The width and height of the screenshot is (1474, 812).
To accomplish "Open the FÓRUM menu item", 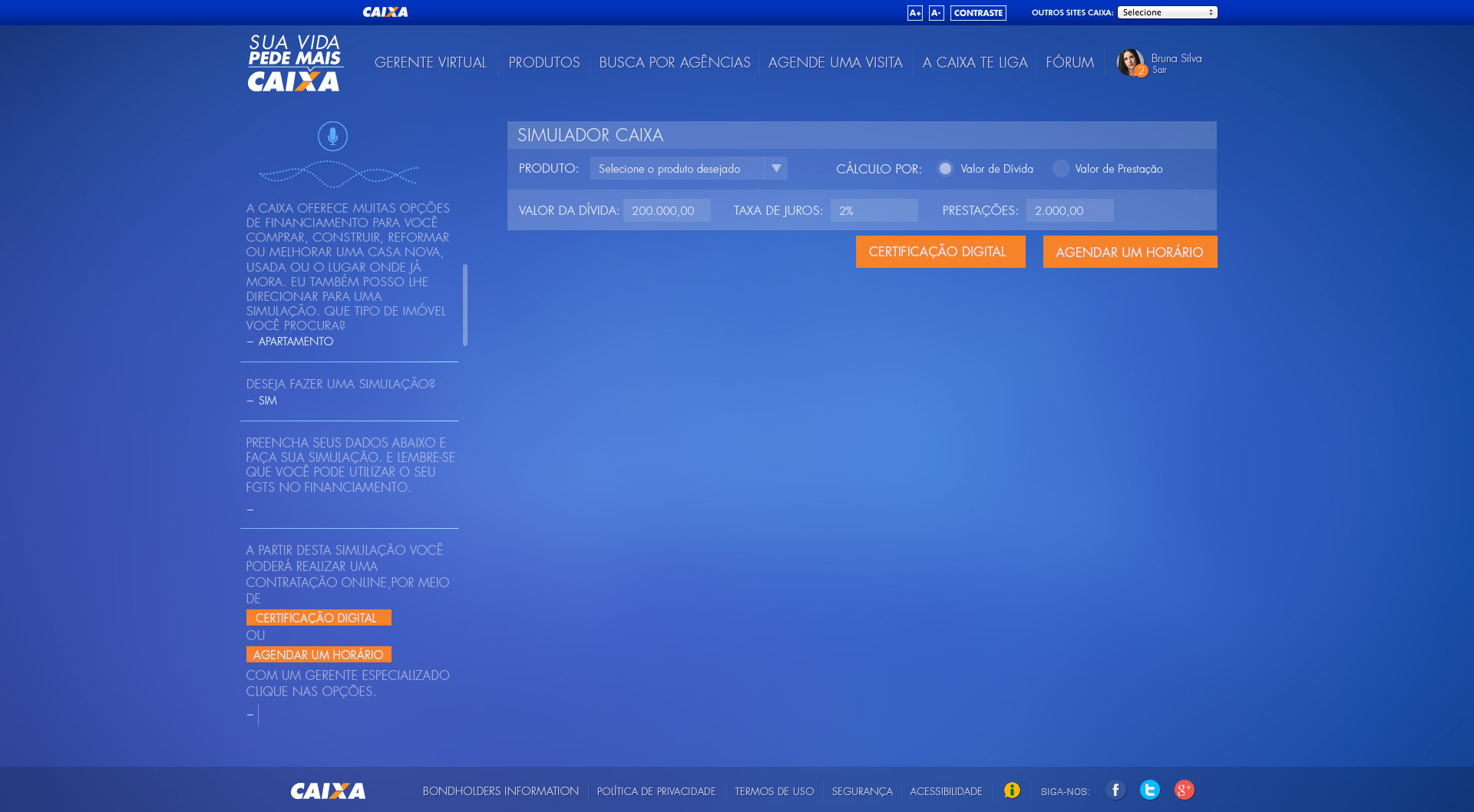I will coord(1070,62).
